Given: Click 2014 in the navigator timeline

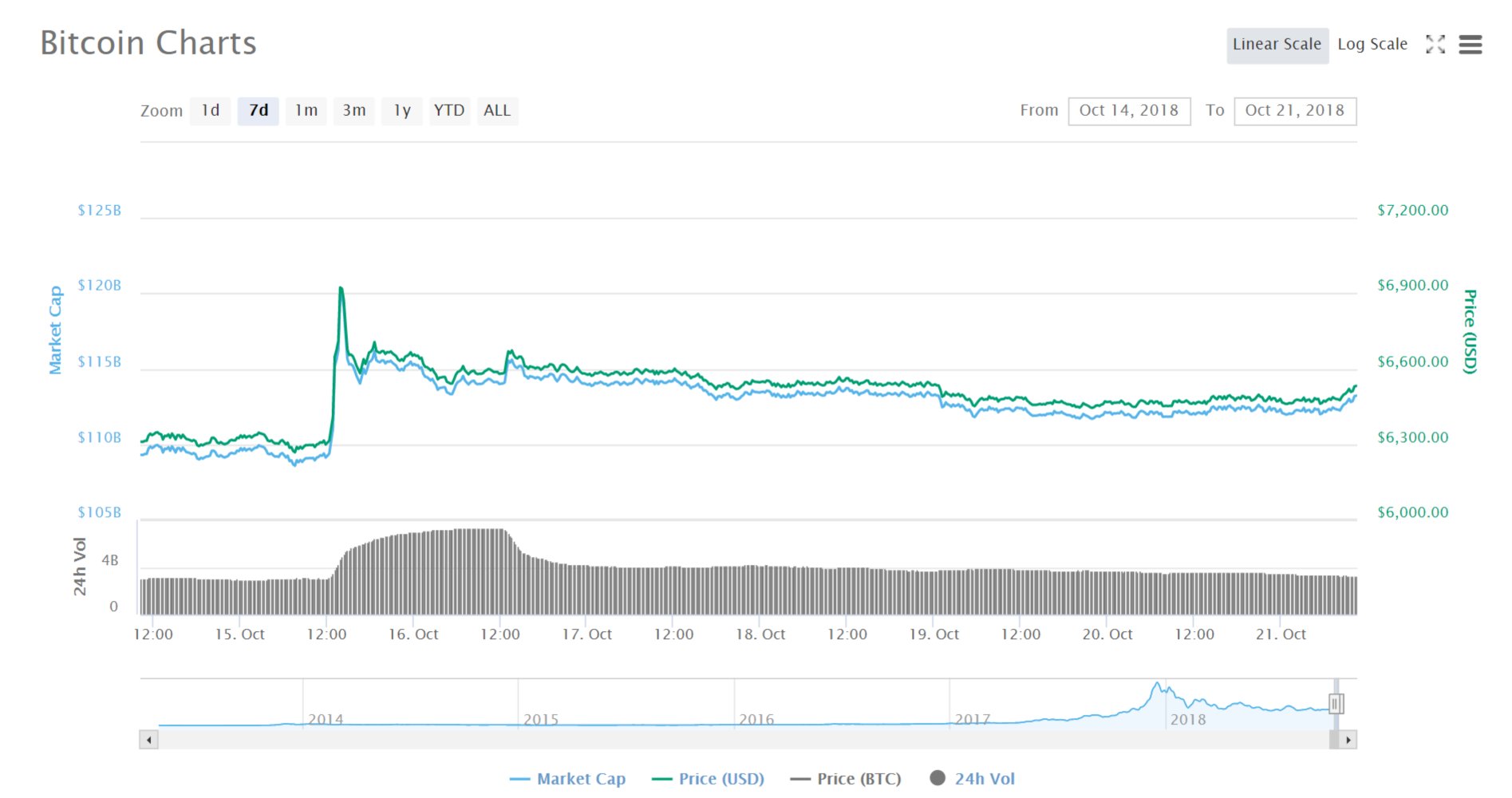Looking at the screenshot, I should [x=326, y=720].
